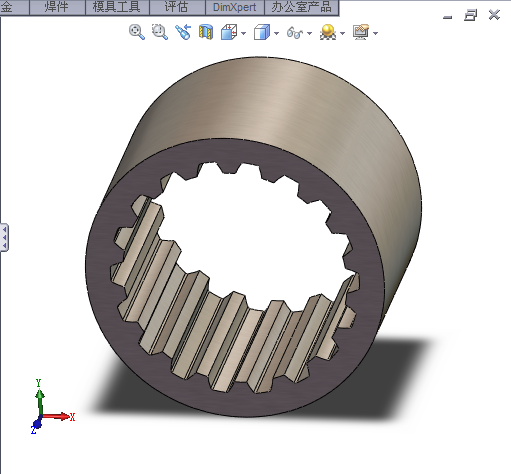Click the Zoom to Fit icon
Screen dimensions: 511x474
tap(137, 32)
